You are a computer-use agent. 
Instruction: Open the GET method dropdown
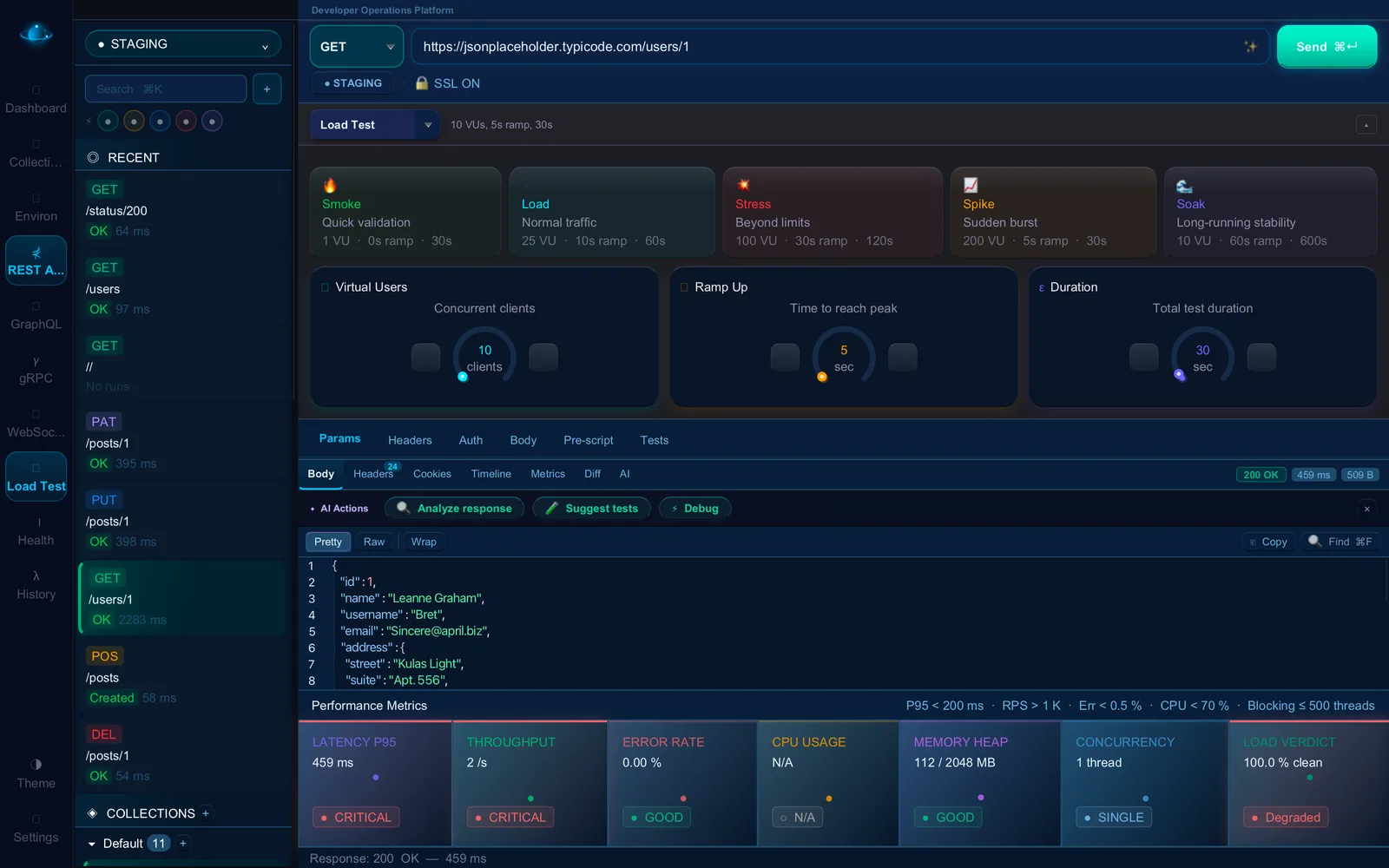(357, 47)
